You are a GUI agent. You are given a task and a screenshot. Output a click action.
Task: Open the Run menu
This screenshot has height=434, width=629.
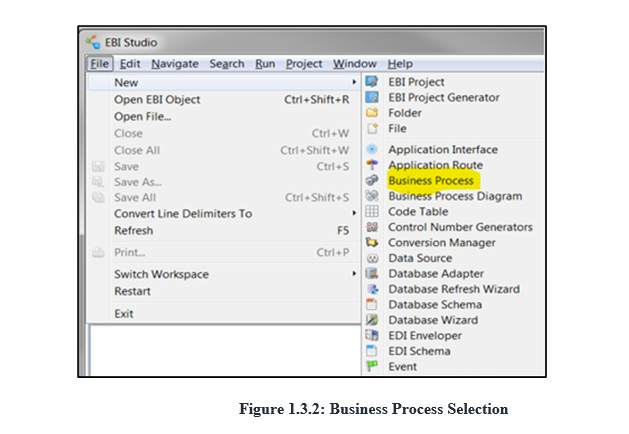(265, 63)
